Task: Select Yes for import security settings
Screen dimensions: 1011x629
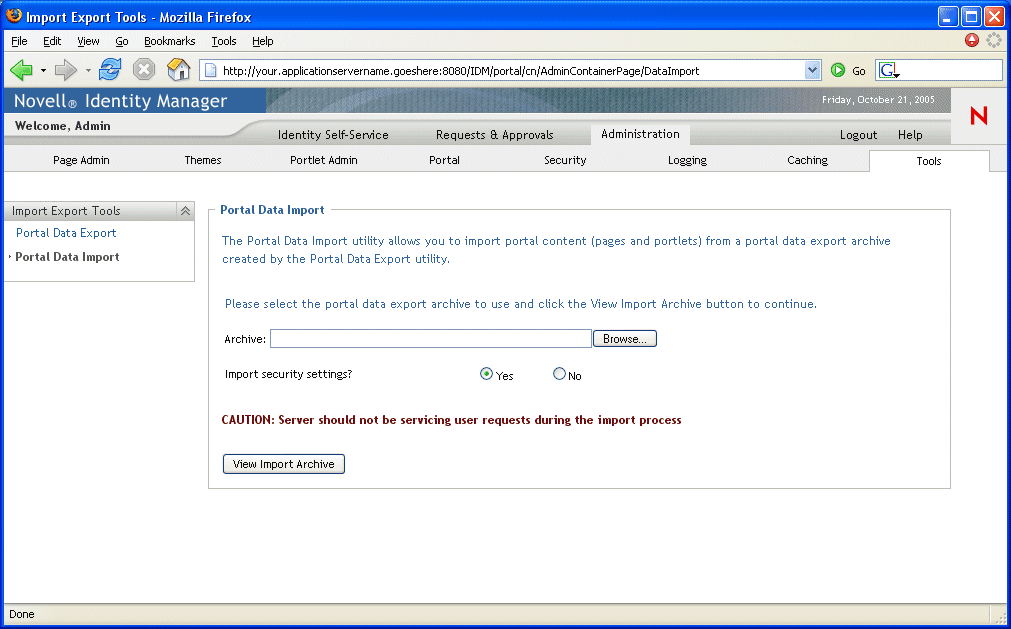Action: click(x=486, y=374)
